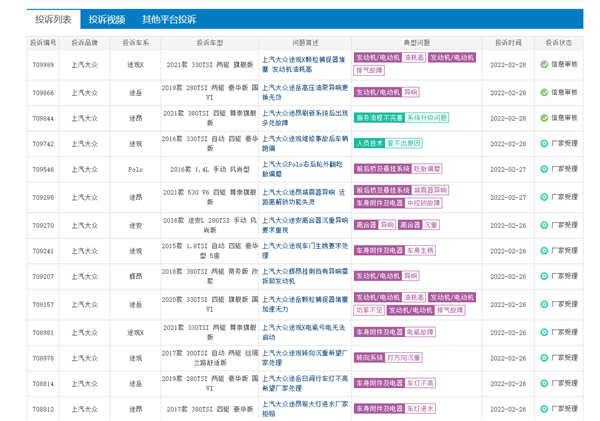Click the 辉昂 car series cell
This screenshot has height=421, width=600.
135,276
